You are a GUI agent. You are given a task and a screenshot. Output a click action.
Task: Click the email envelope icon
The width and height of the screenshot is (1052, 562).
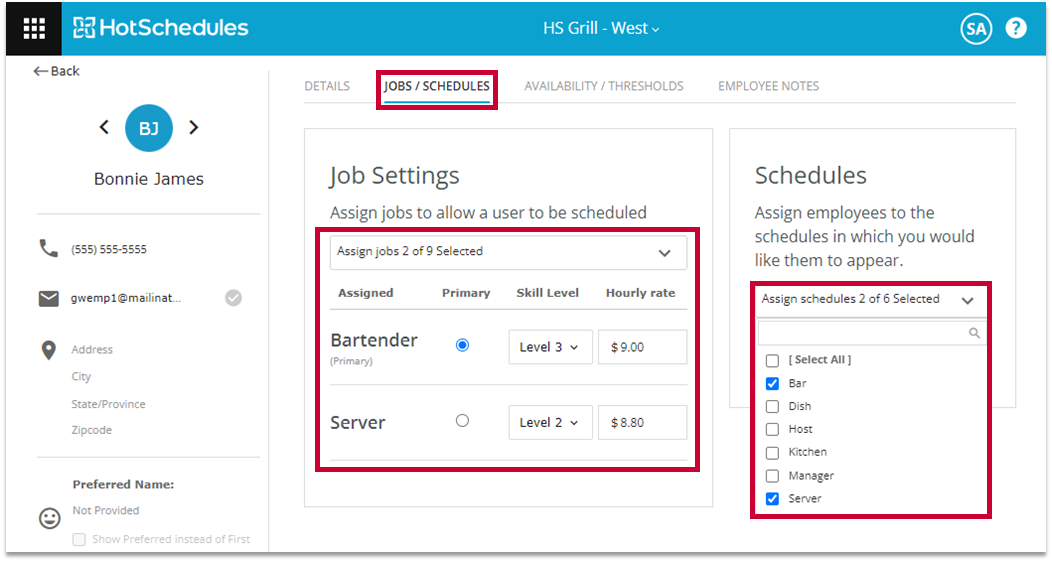[48, 298]
